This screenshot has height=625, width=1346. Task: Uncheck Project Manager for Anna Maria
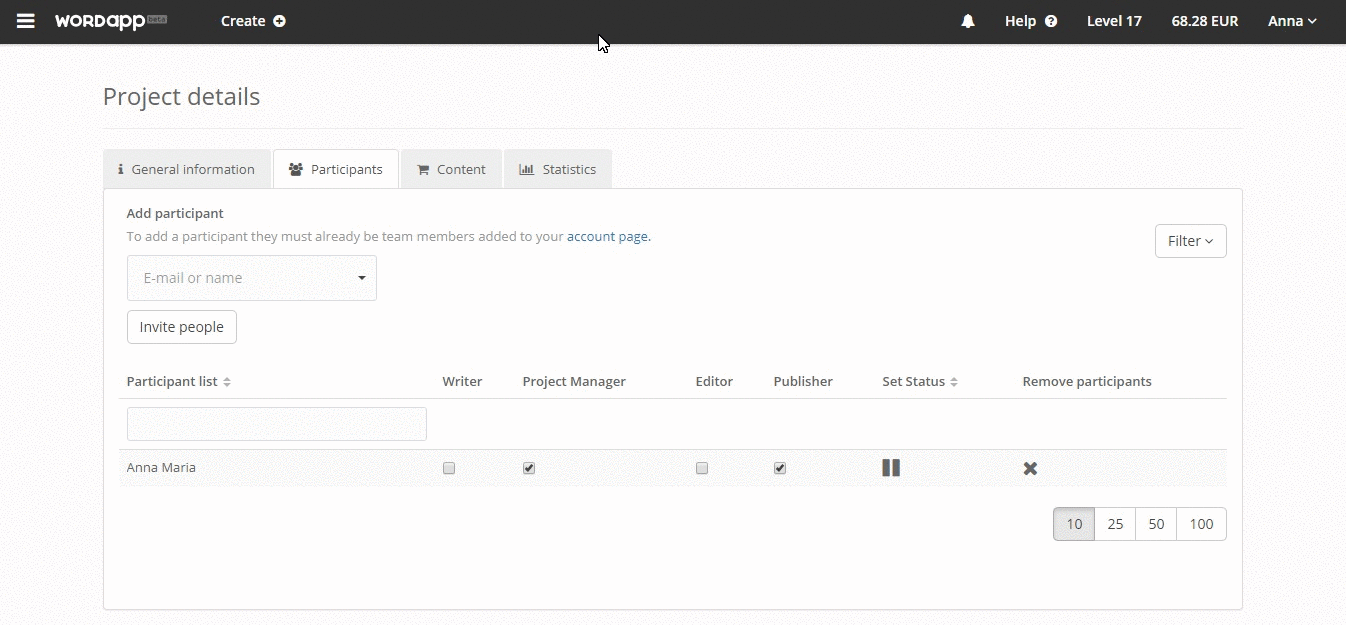click(529, 468)
